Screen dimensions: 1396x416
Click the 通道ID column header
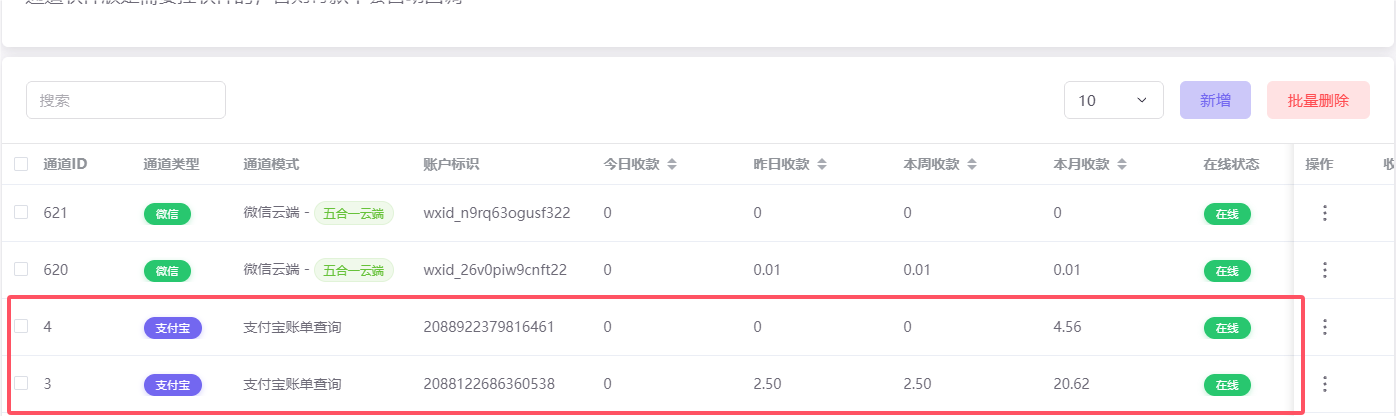click(x=66, y=164)
